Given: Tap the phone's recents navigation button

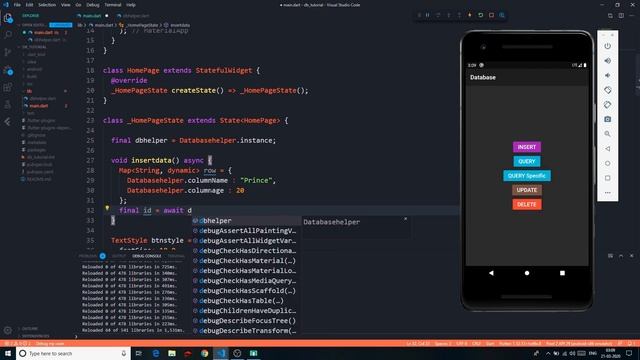Looking at the screenshot, I should (562, 273).
